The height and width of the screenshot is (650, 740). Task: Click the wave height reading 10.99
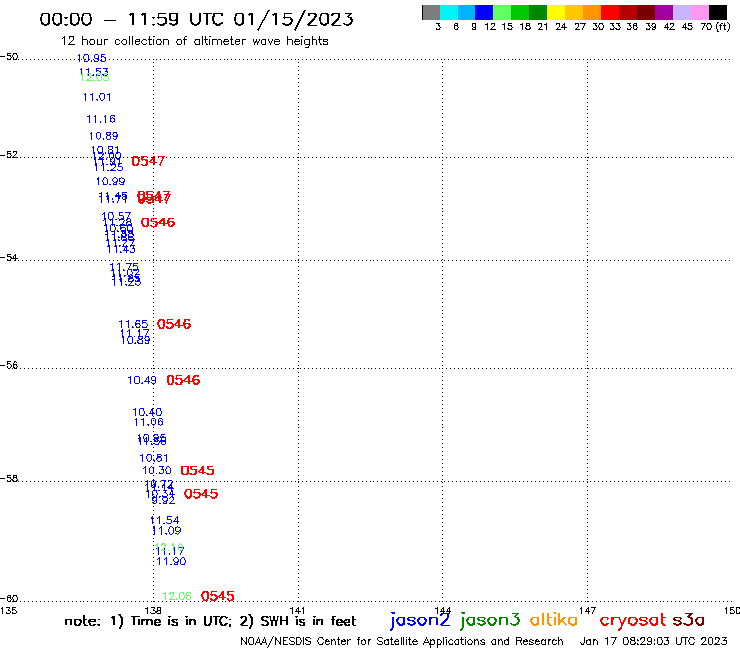pos(110,181)
